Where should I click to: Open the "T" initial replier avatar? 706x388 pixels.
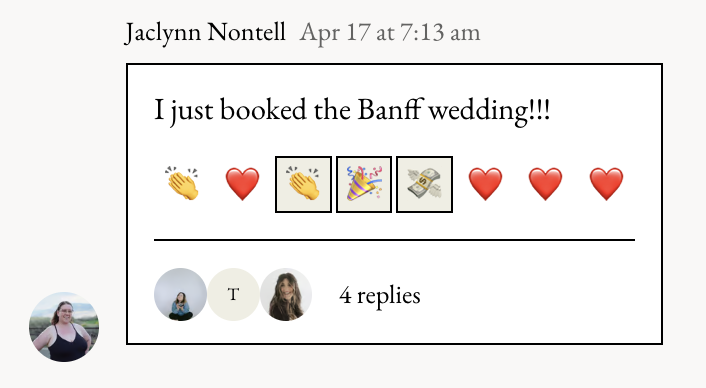(233, 294)
